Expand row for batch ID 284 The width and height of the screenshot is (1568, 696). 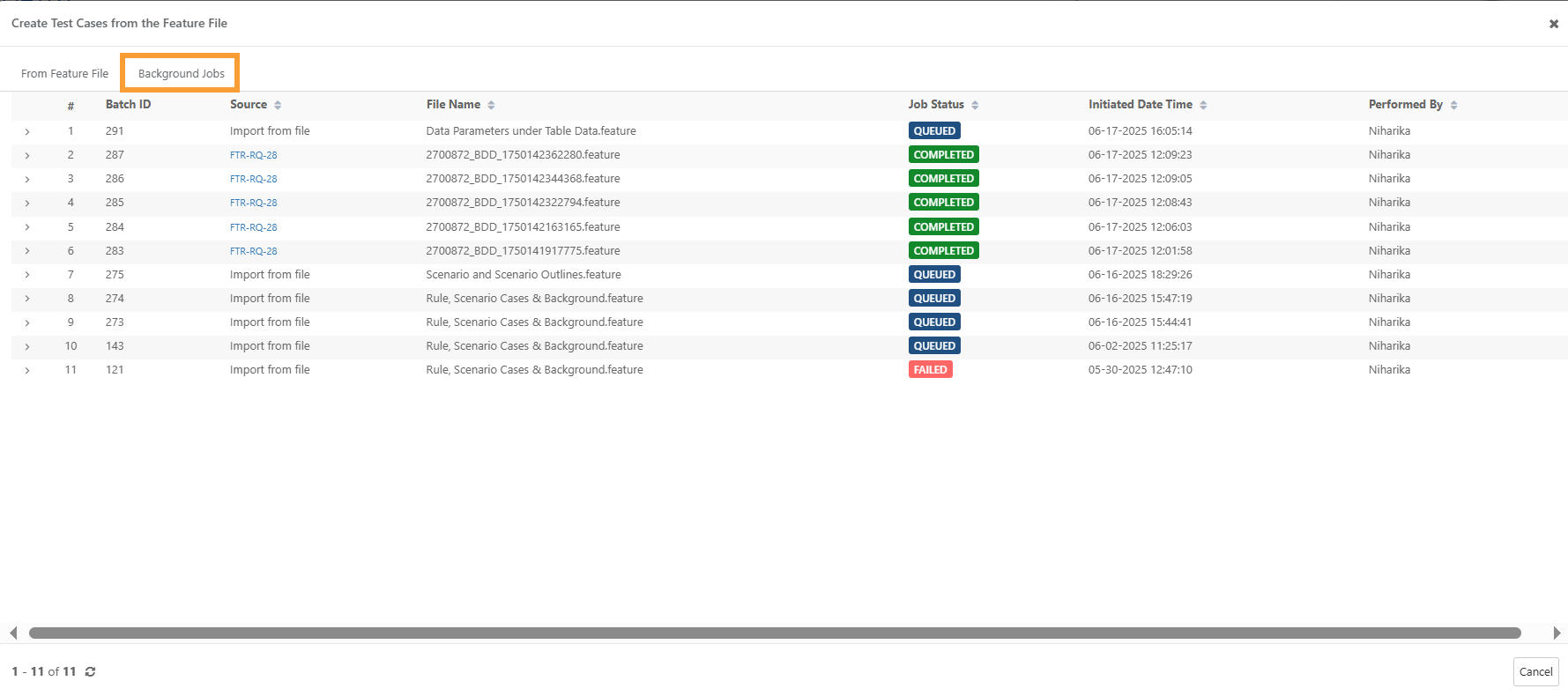tap(27, 227)
